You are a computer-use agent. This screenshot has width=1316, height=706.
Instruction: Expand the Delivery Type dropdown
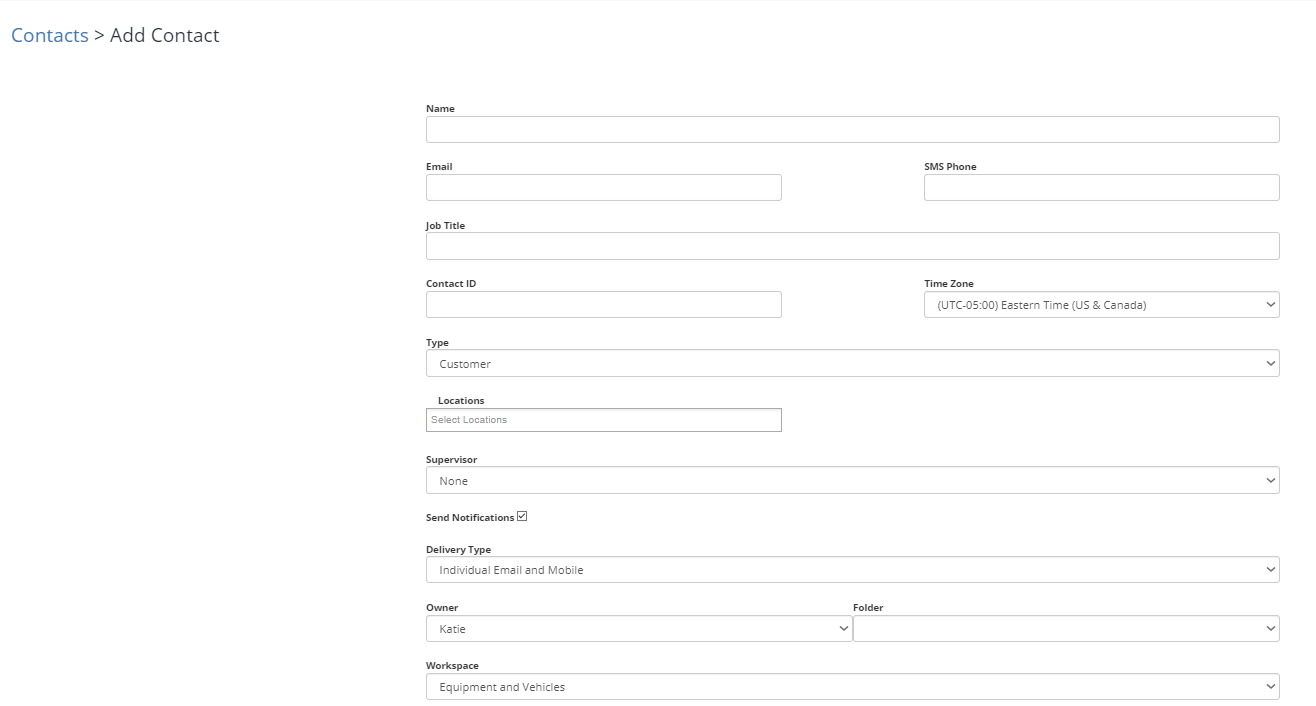tap(853, 569)
